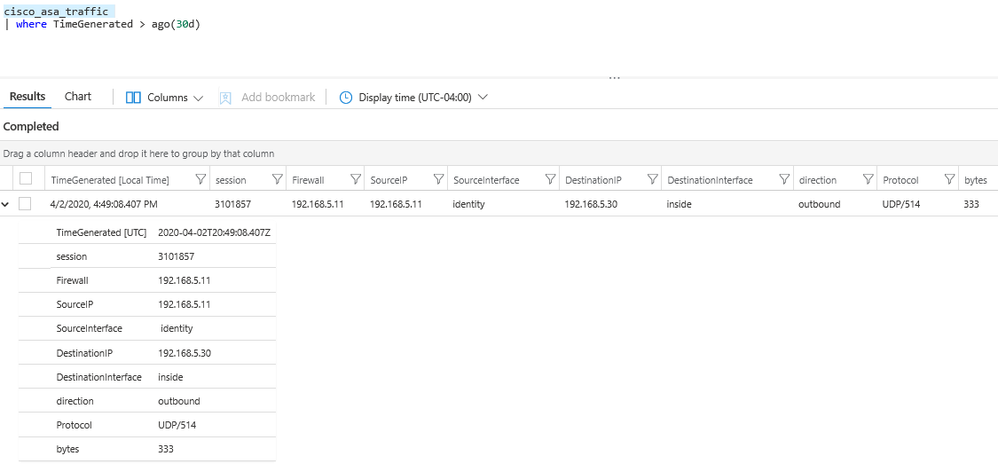Filter the DestinationInterface column
The height and width of the screenshot is (464, 998).
[x=784, y=179]
